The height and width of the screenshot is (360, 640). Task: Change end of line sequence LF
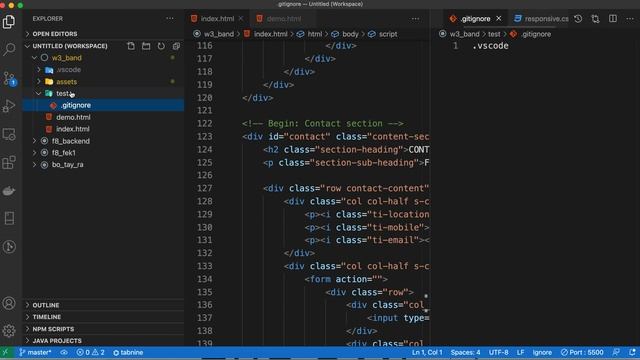coord(520,352)
